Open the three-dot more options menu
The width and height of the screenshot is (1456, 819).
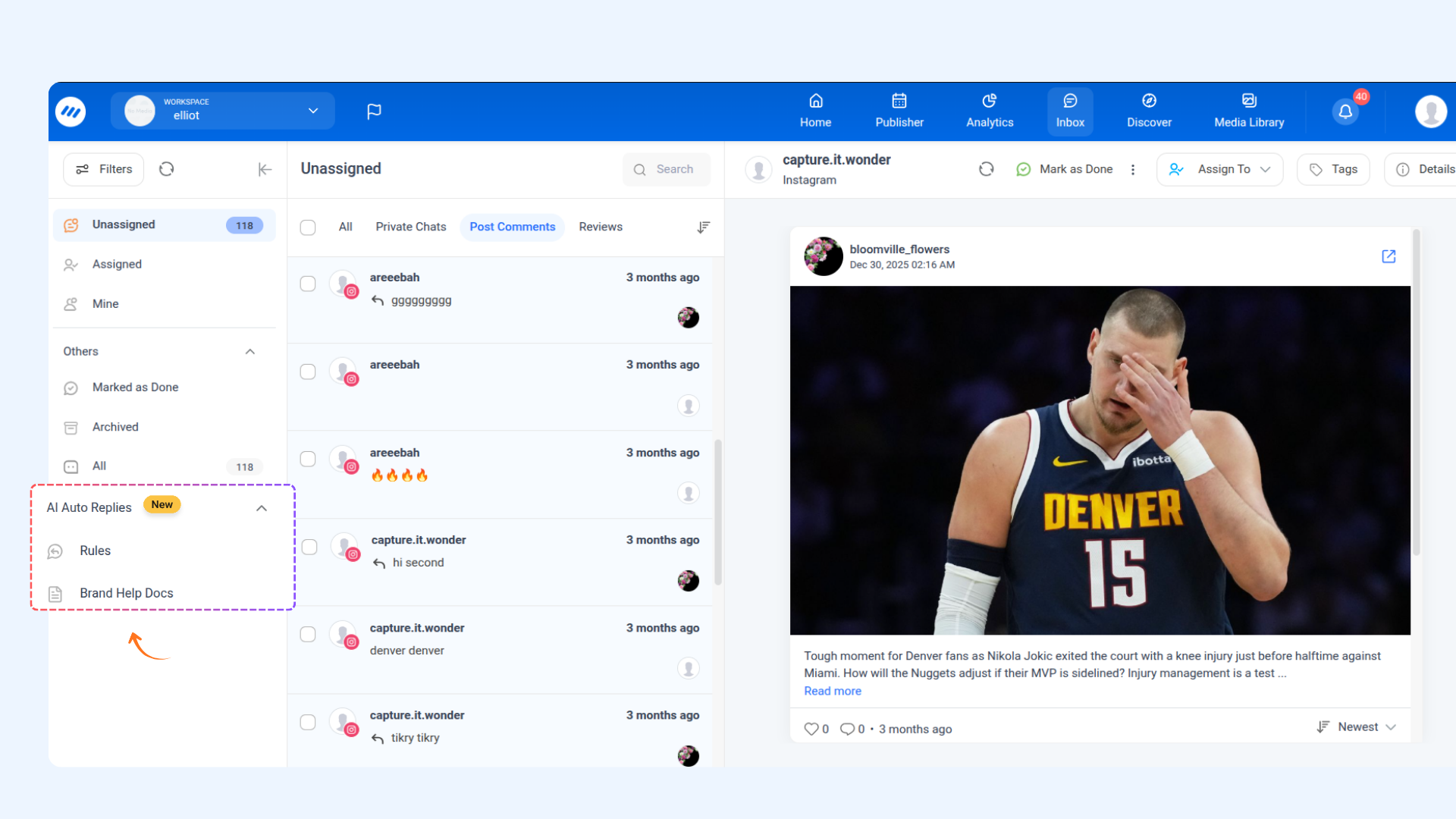(x=1133, y=170)
